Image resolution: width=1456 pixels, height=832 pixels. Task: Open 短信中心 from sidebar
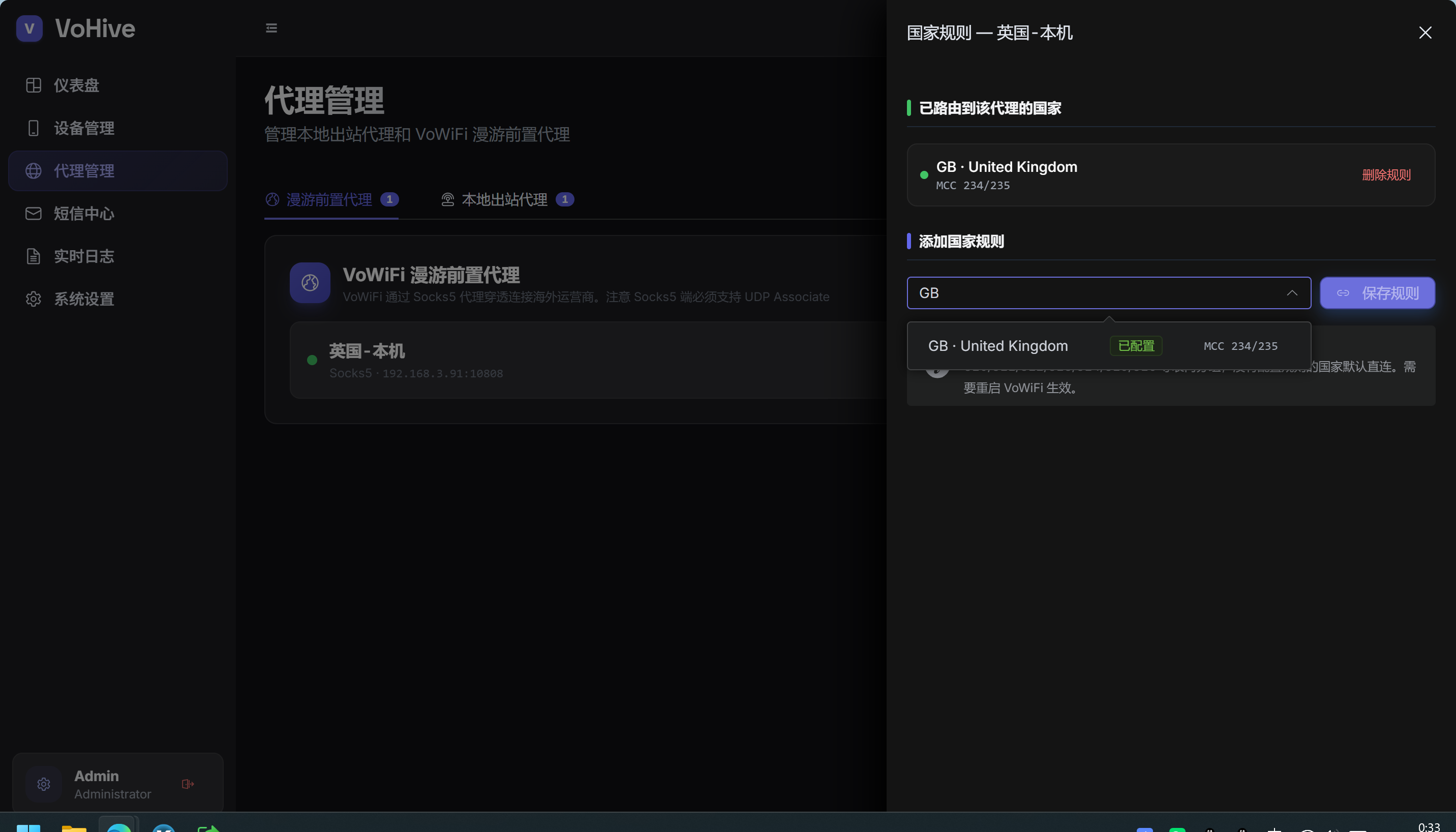point(117,214)
